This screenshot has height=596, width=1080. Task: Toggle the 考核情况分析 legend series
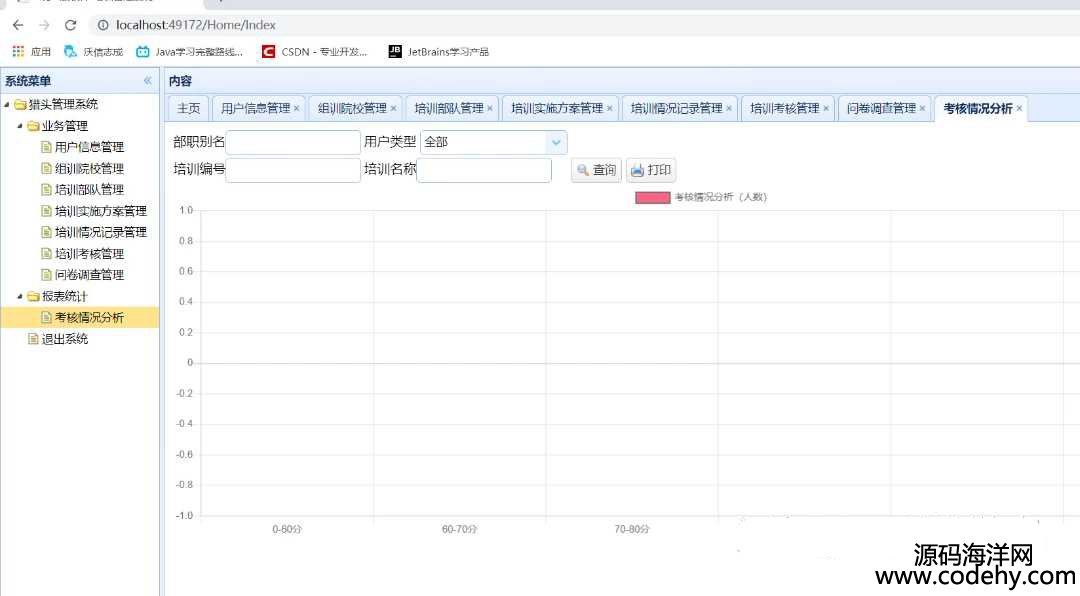click(652, 197)
